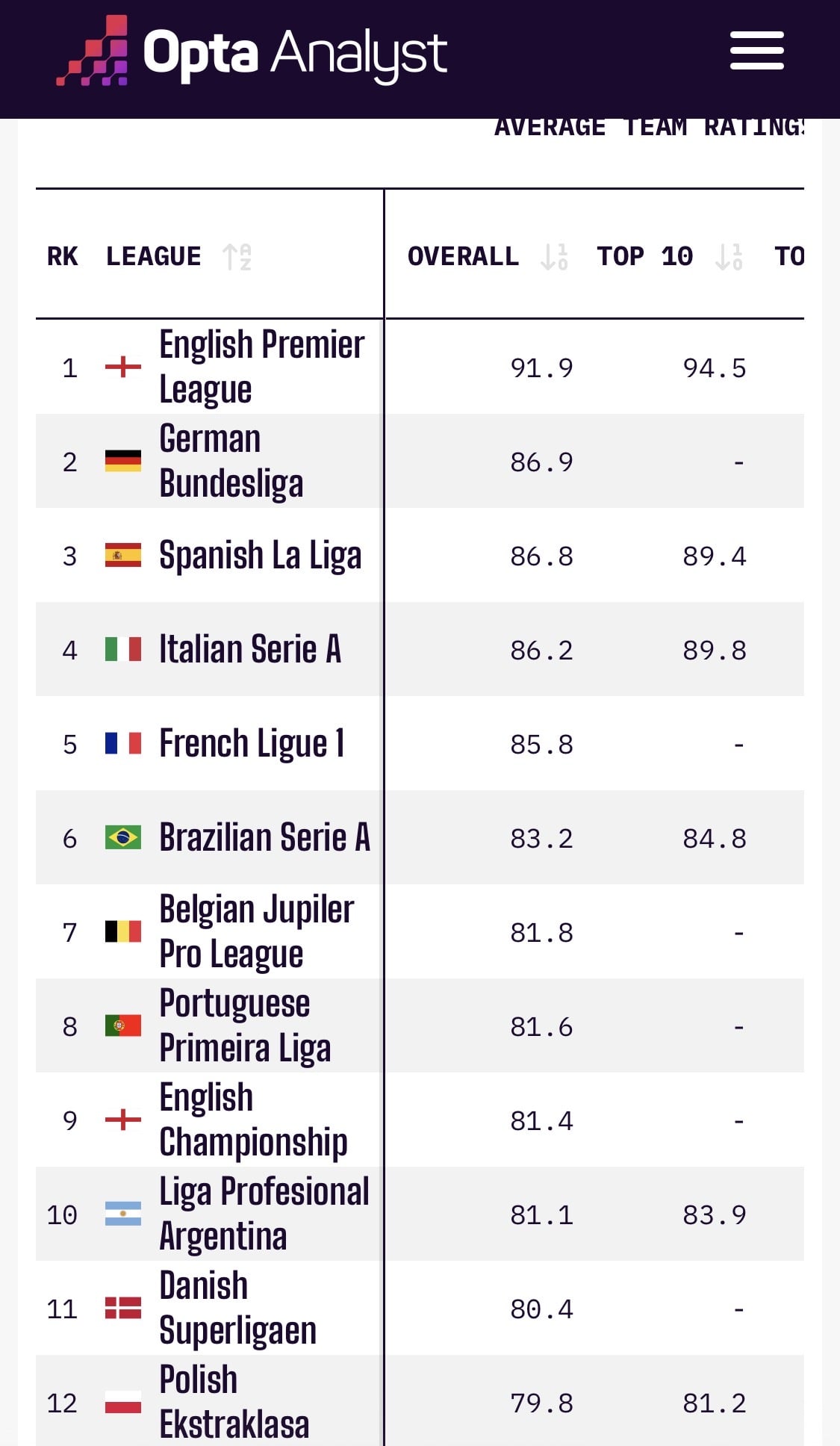
Task: Open German Bundesliga row
Action: pos(420,461)
